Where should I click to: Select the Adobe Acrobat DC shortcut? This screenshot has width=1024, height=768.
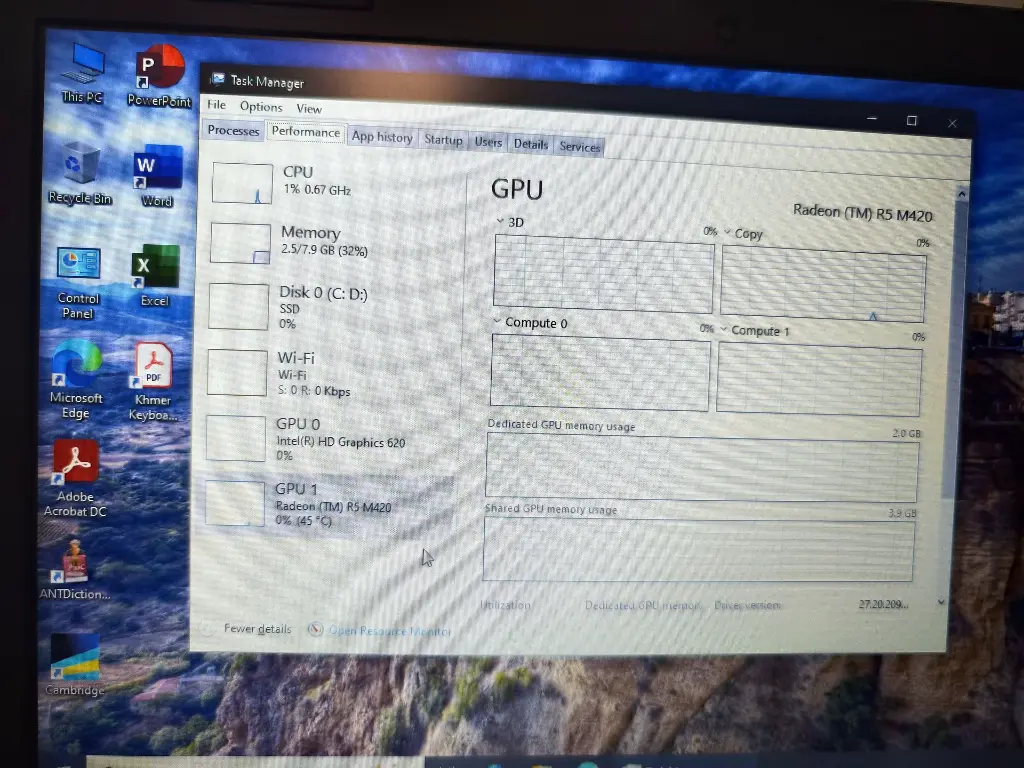[x=75, y=479]
